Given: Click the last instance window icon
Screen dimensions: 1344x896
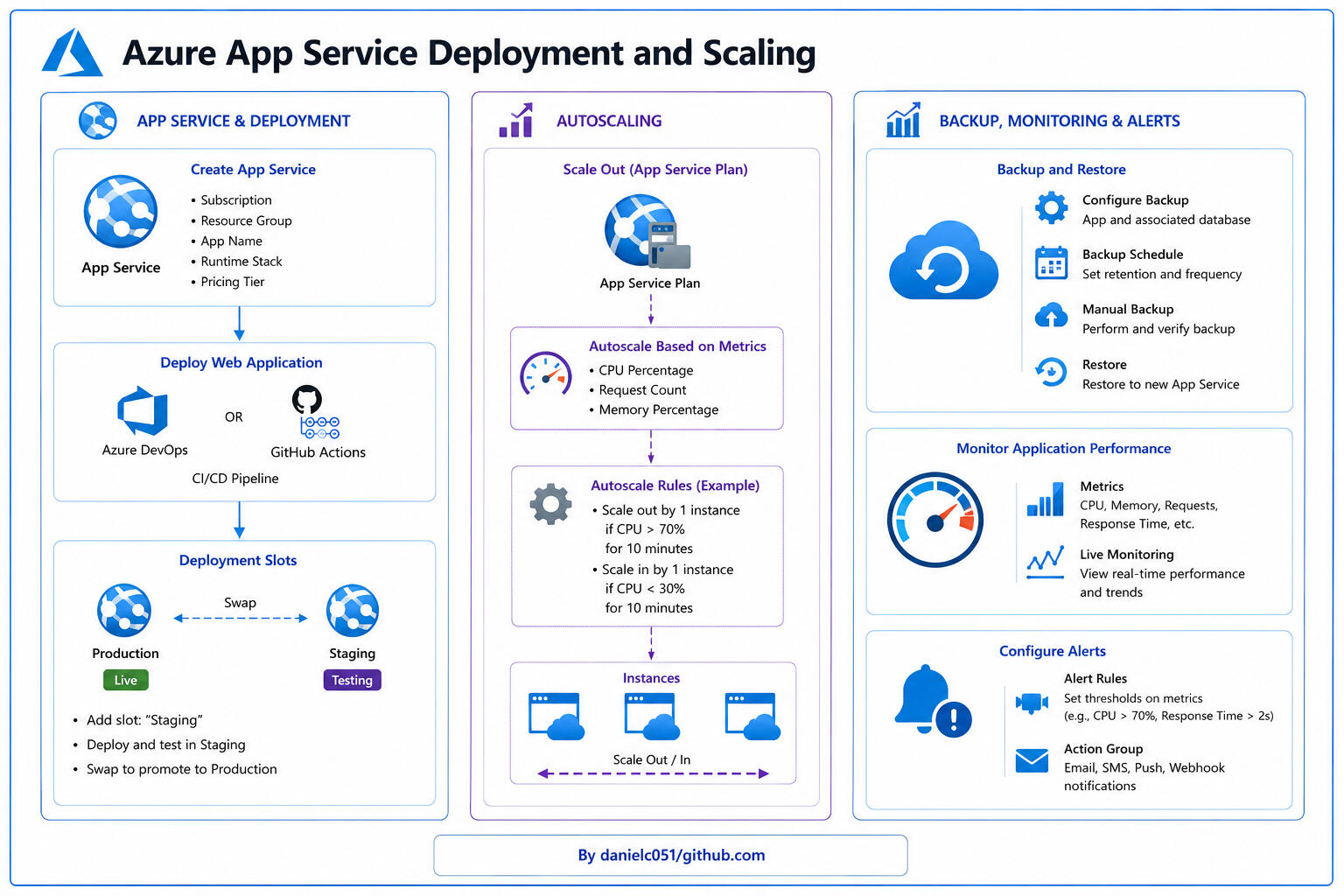Looking at the screenshot, I should tap(752, 716).
